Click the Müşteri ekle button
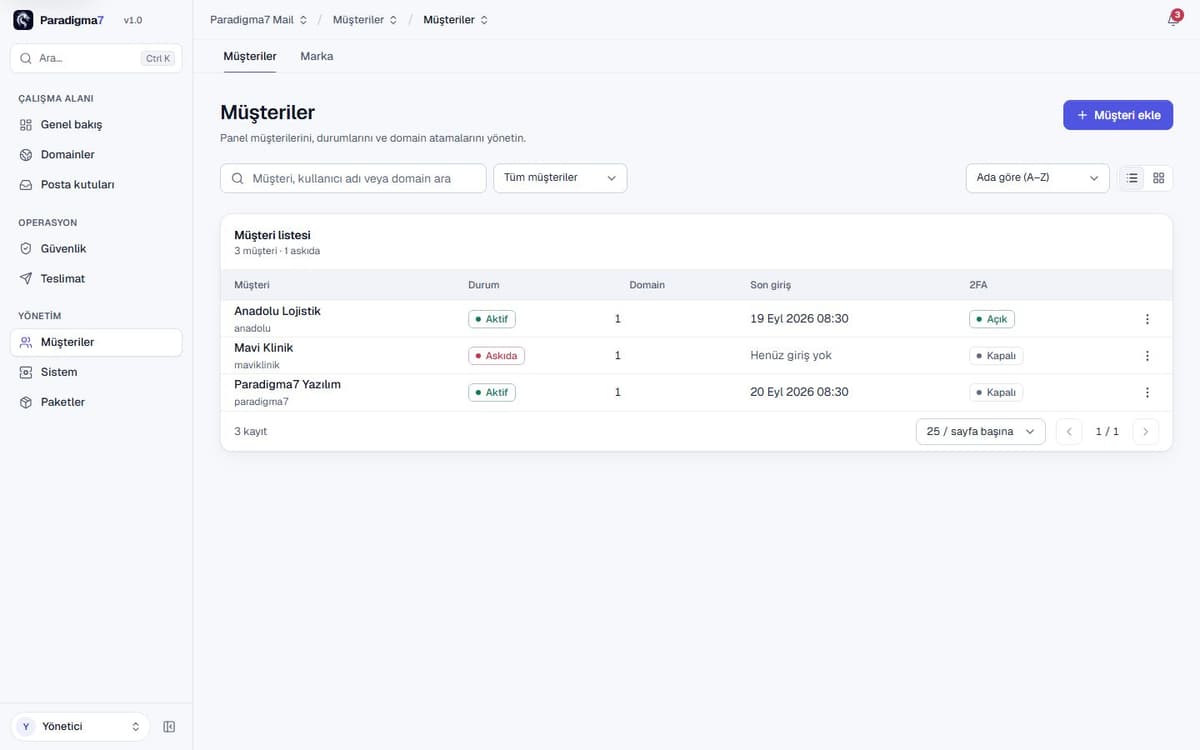This screenshot has height=750, width=1200. tap(1118, 115)
